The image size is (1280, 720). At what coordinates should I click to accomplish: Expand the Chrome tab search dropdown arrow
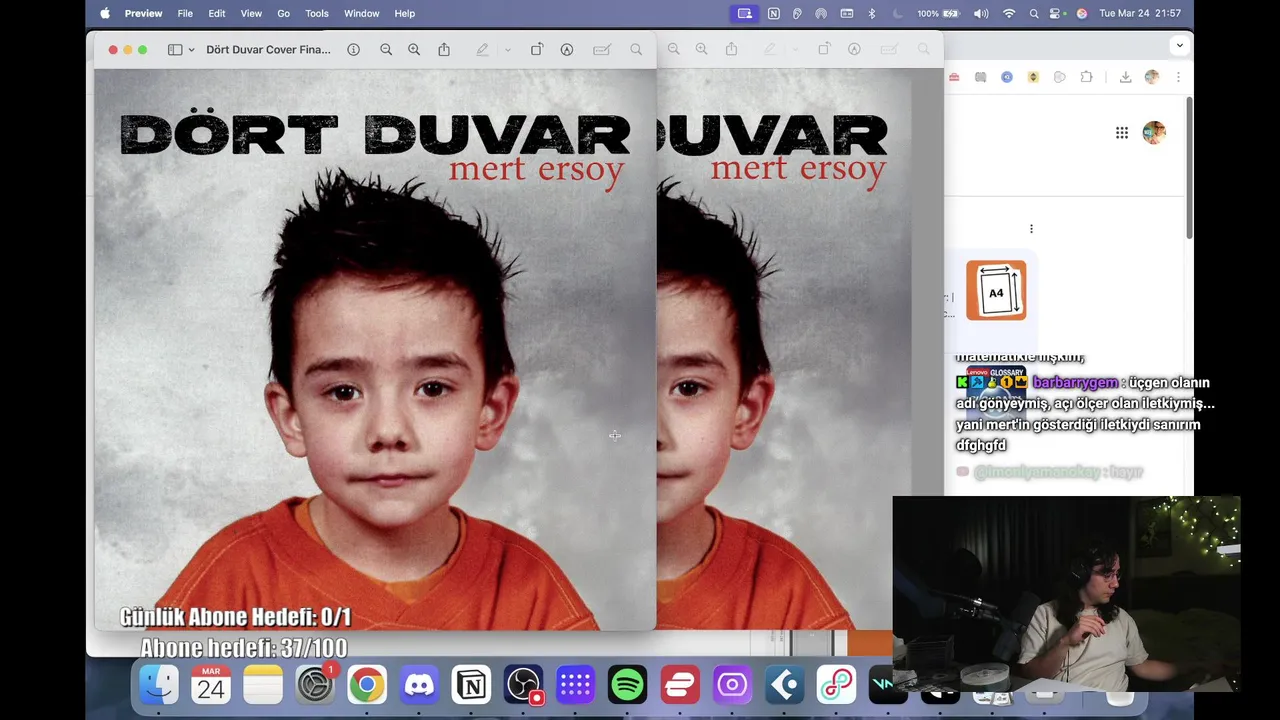pyautogui.click(x=1180, y=45)
